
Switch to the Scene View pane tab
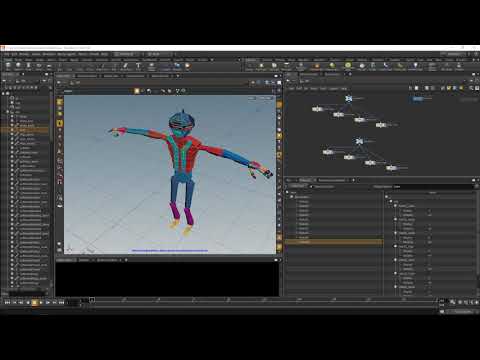(64, 76)
